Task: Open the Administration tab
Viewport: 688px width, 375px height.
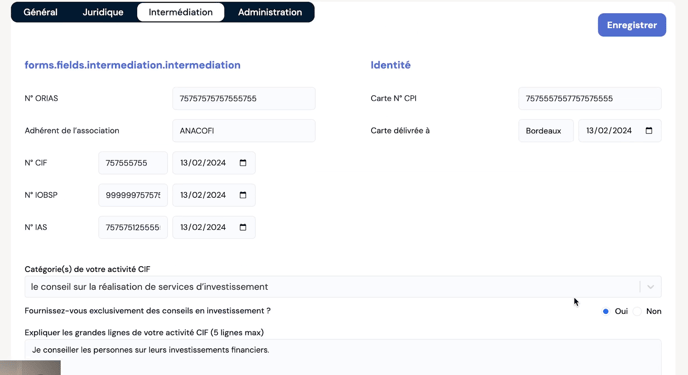Action: pyautogui.click(x=270, y=12)
